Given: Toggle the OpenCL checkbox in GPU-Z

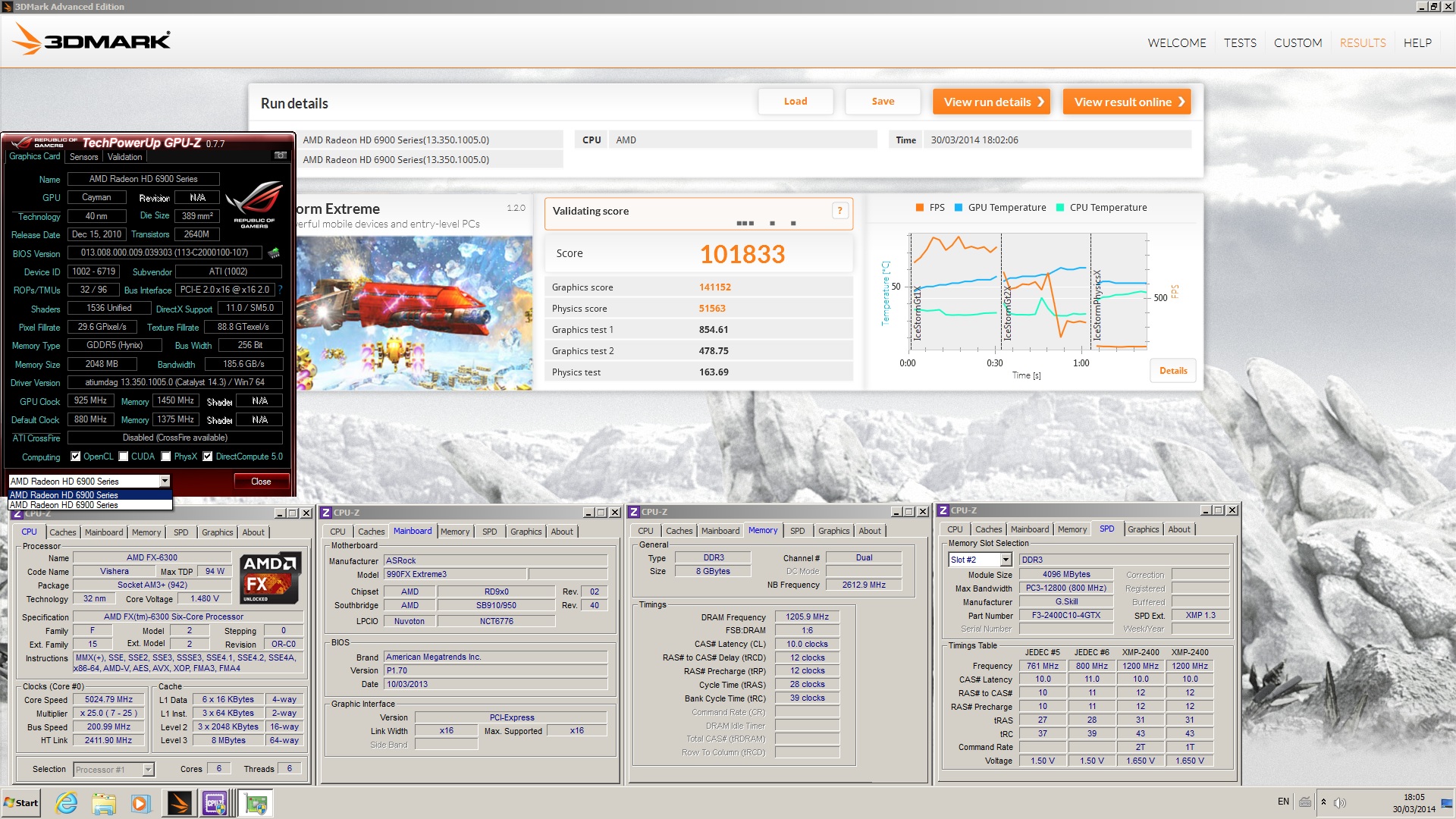Looking at the screenshot, I should pos(75,457).
